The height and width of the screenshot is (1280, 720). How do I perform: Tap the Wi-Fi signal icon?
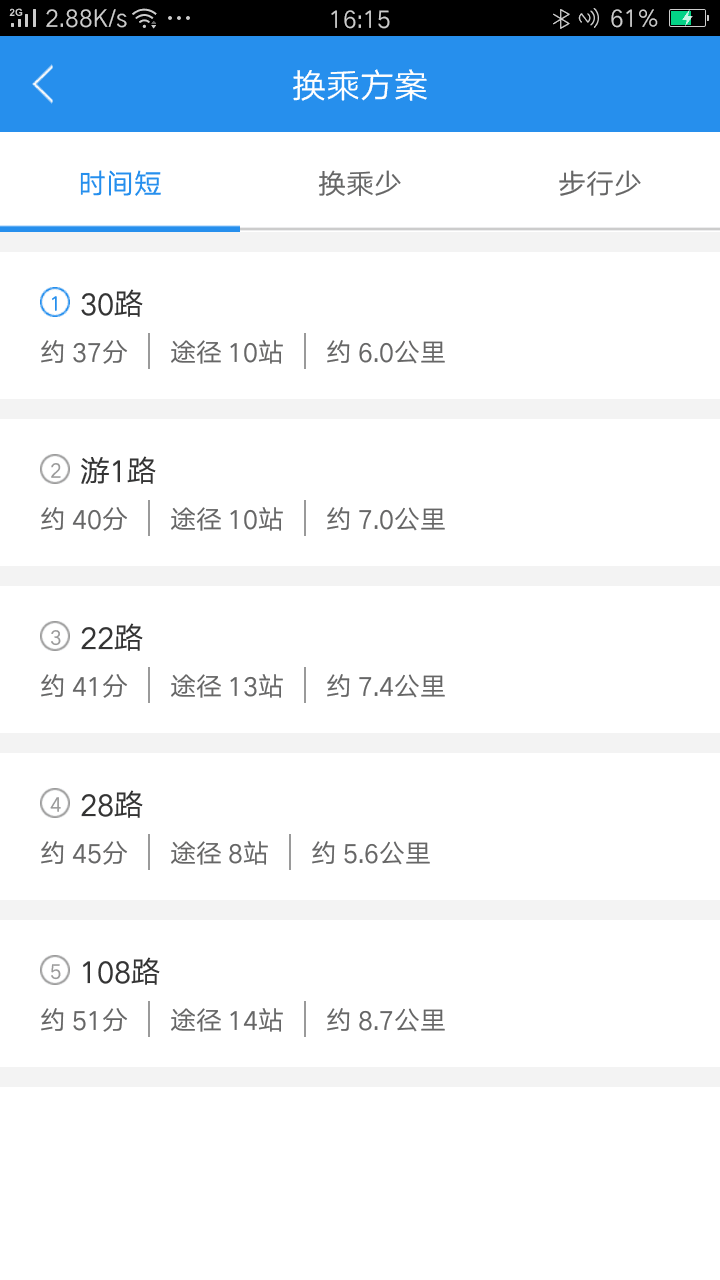tap(145, 18)
